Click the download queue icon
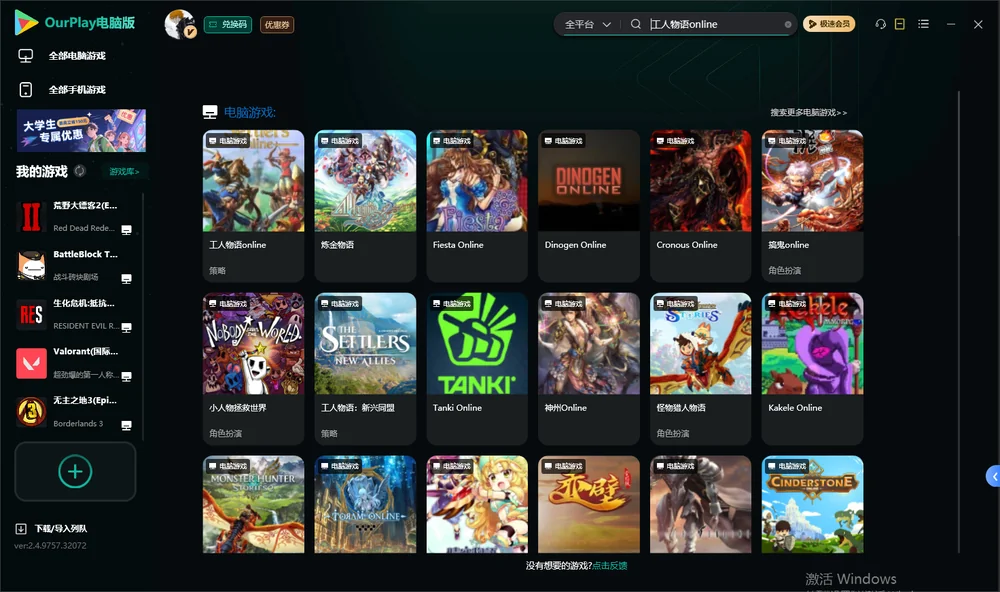 (21, 528)
